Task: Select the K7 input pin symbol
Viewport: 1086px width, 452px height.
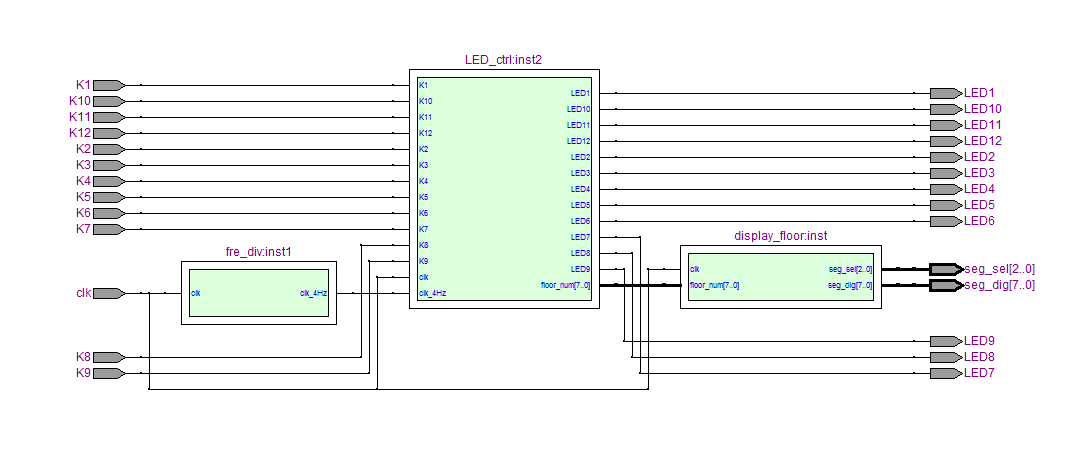Action: click(109, 228)
